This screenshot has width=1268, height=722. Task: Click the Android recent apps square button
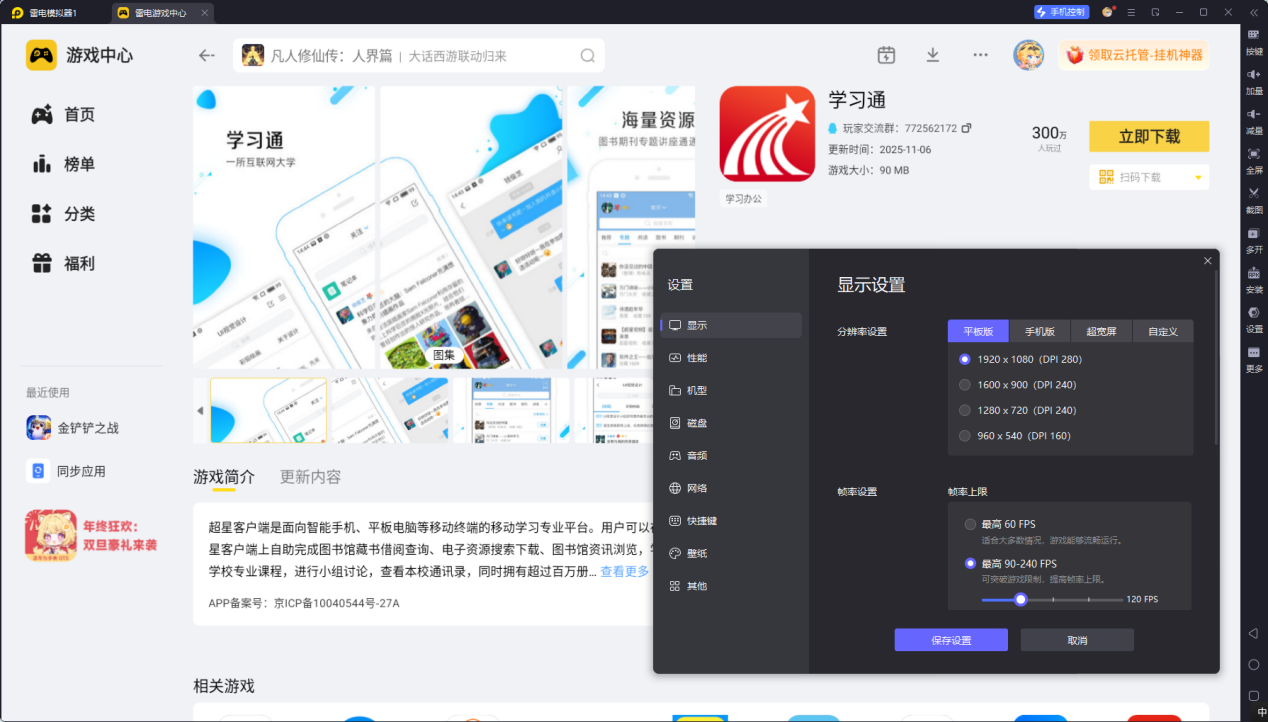point(1253,695)
